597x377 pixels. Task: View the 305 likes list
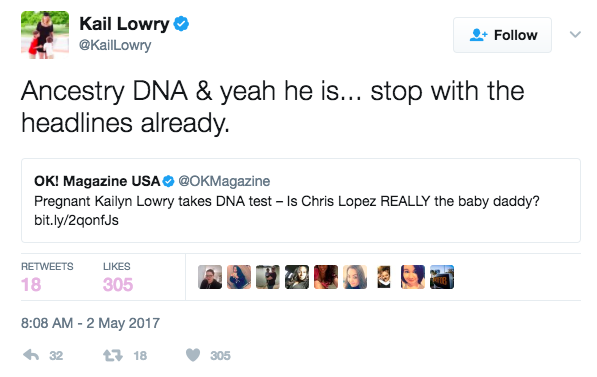tap(118, 277)
